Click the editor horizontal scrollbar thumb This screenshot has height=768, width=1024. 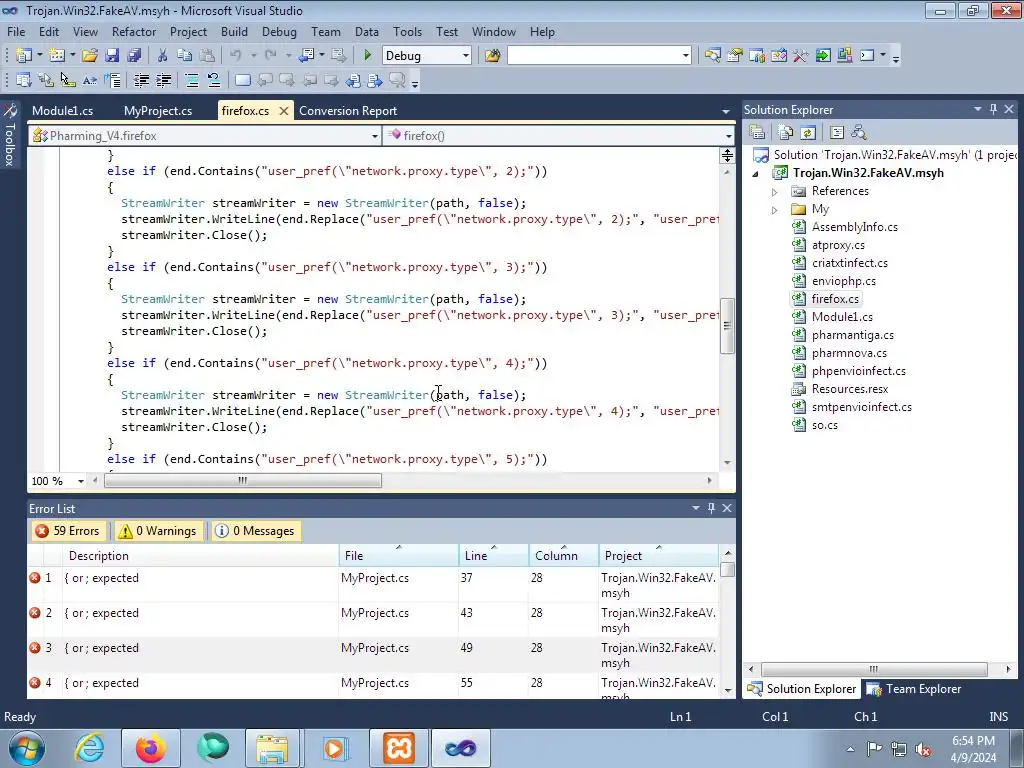pos(243,481)
